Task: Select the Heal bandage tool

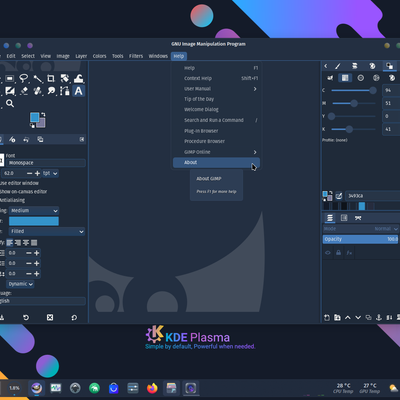Action: [x=37, y=91]
